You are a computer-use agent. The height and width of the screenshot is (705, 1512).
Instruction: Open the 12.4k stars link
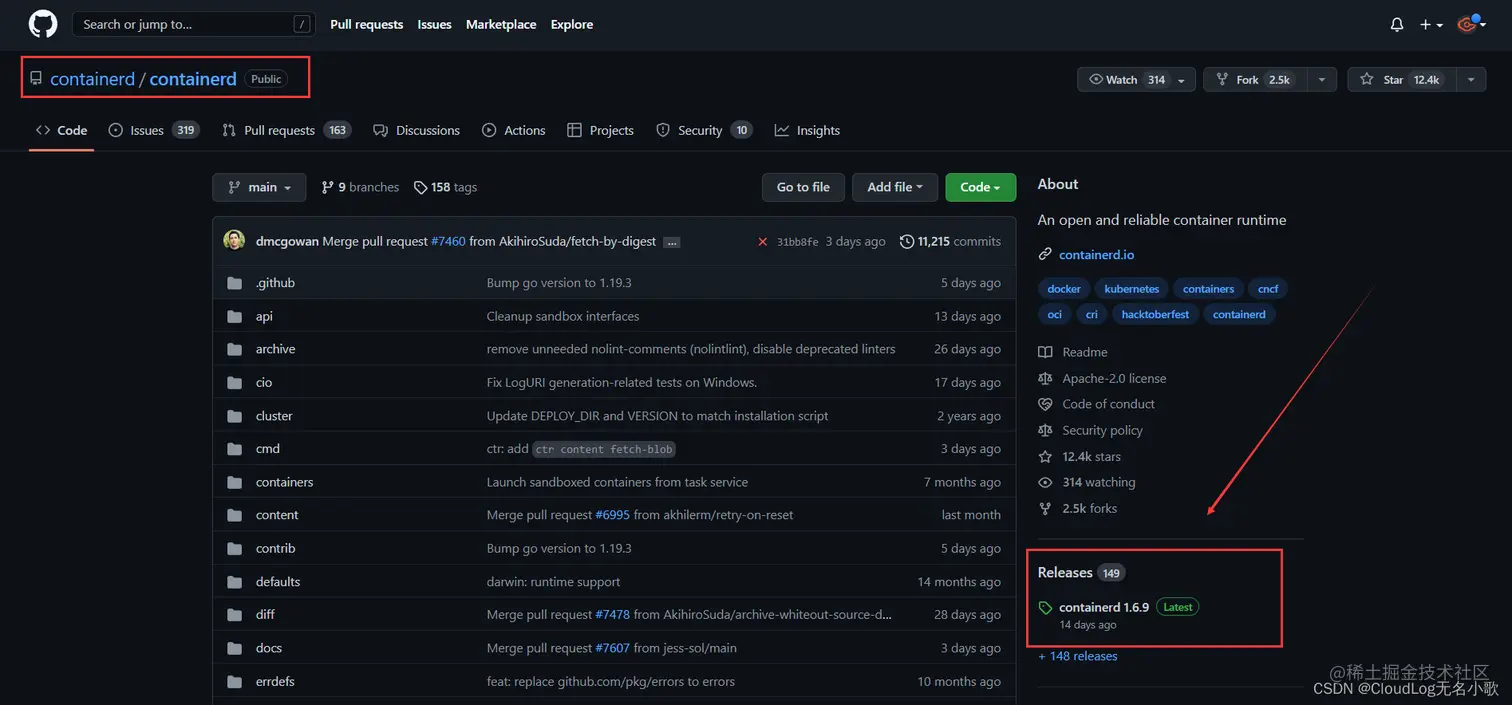pyautogui.click(x=1079, y=456)
